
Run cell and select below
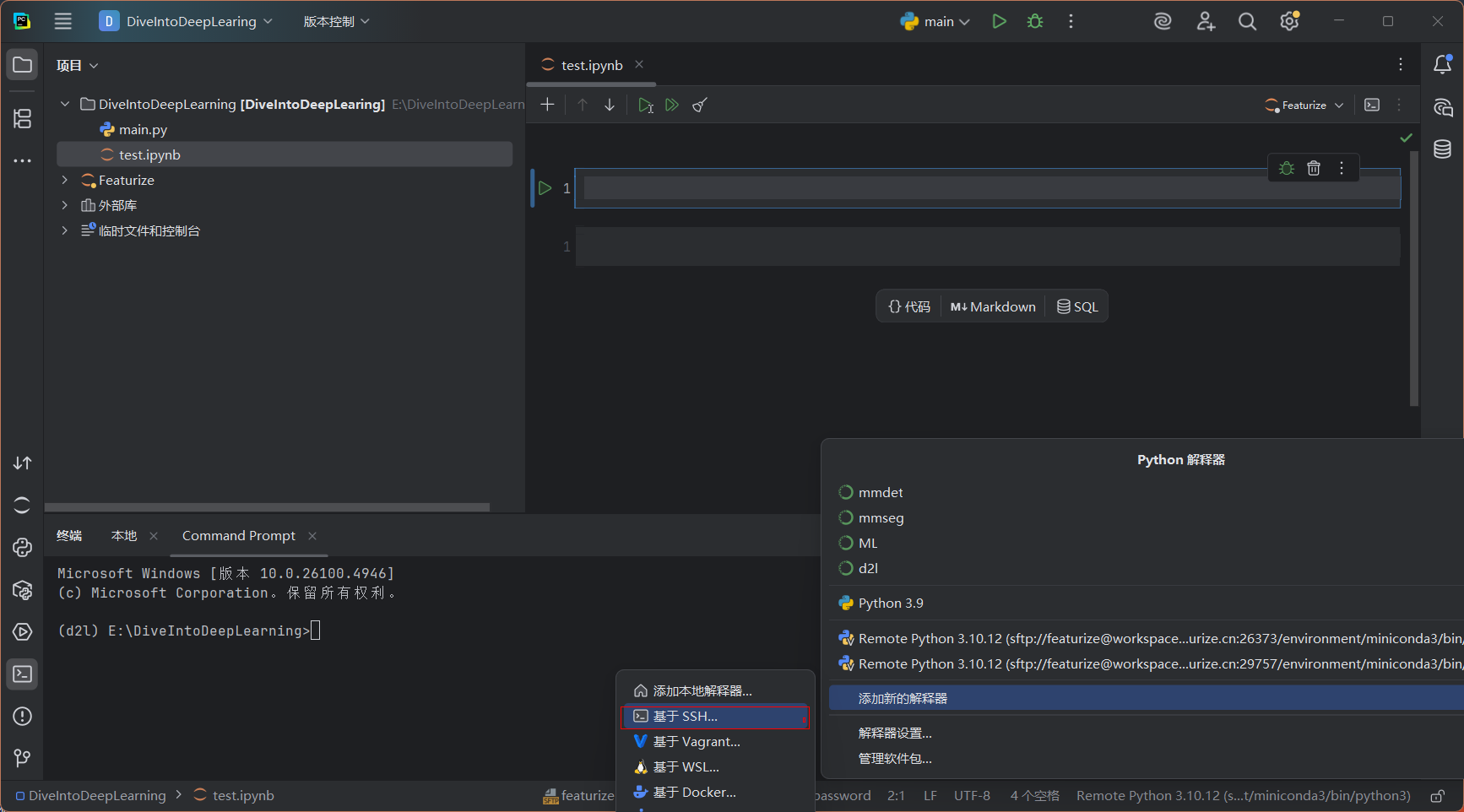click(646, 105)
